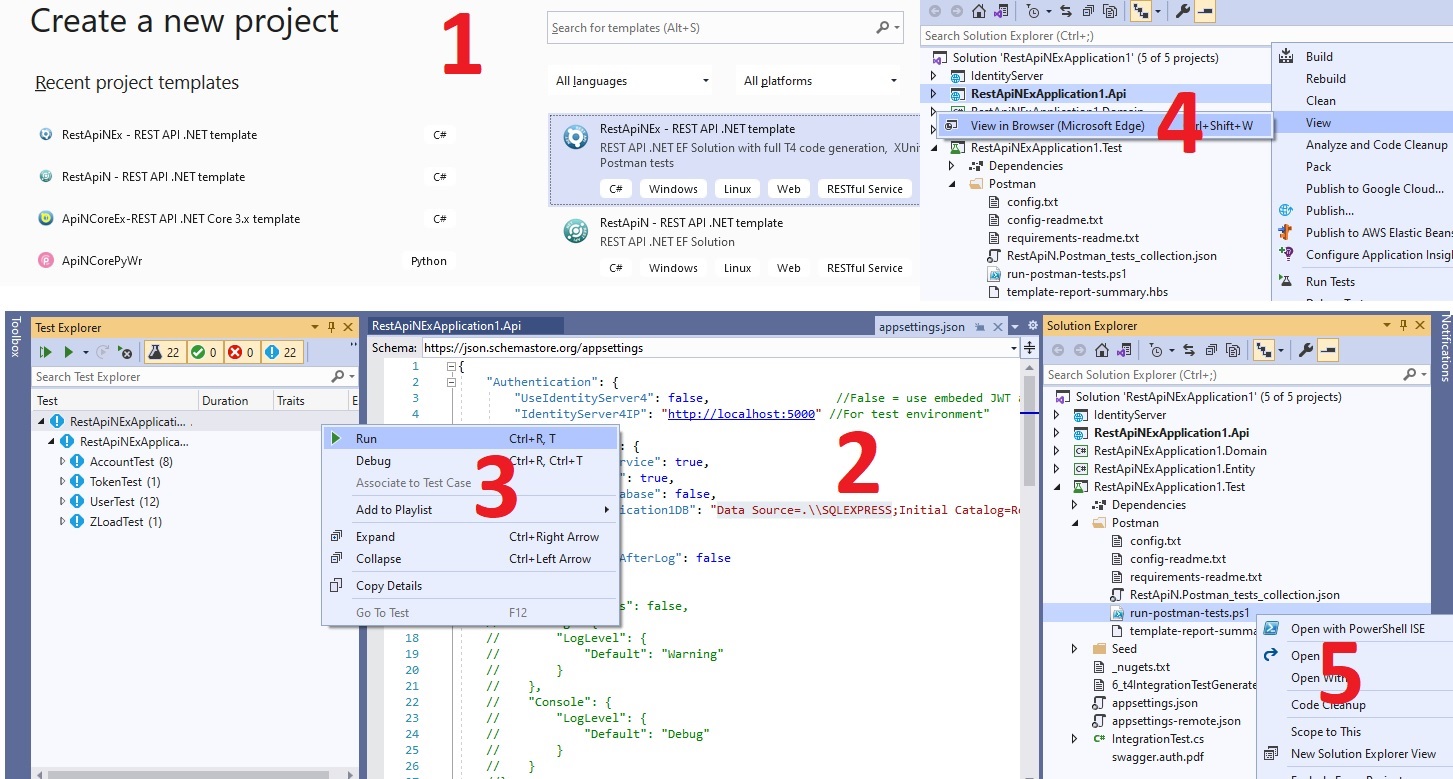Click Cancel test run icon in Test Explorer
Viewport: 1453px width, 779px height.
[124, 352]
